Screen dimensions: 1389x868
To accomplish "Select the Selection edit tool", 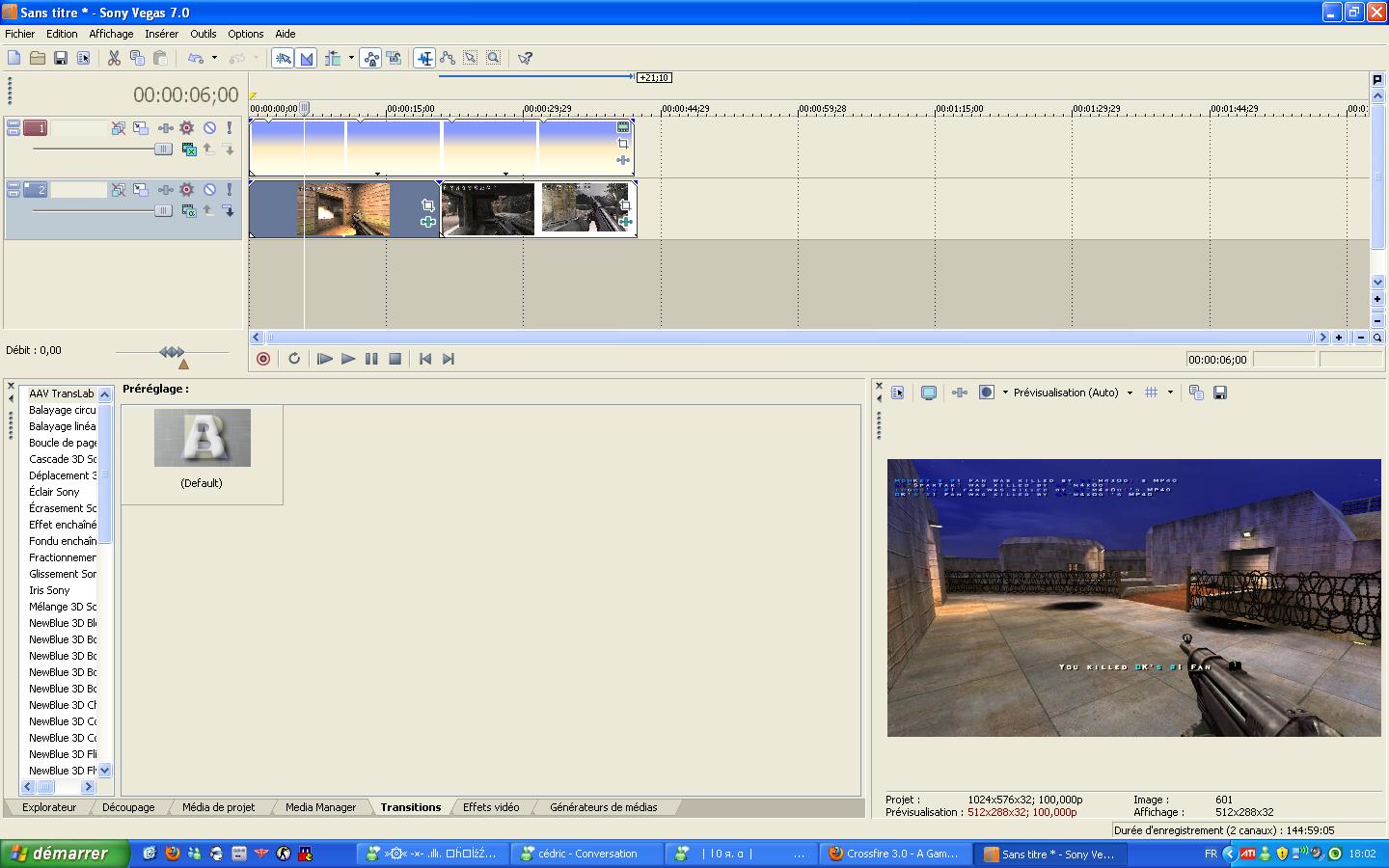I will 471,58.
